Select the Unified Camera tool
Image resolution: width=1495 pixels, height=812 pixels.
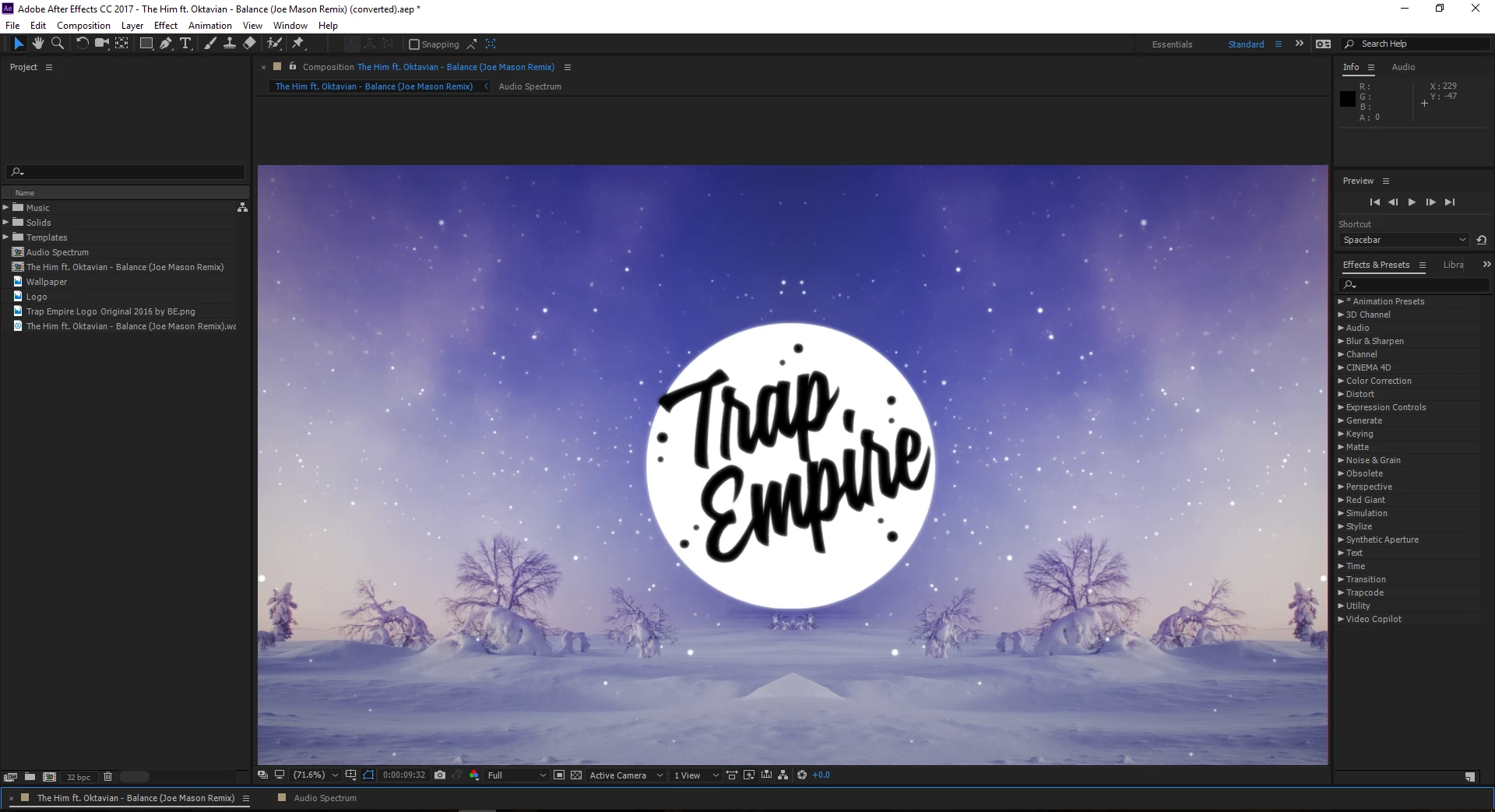[101, 44]
